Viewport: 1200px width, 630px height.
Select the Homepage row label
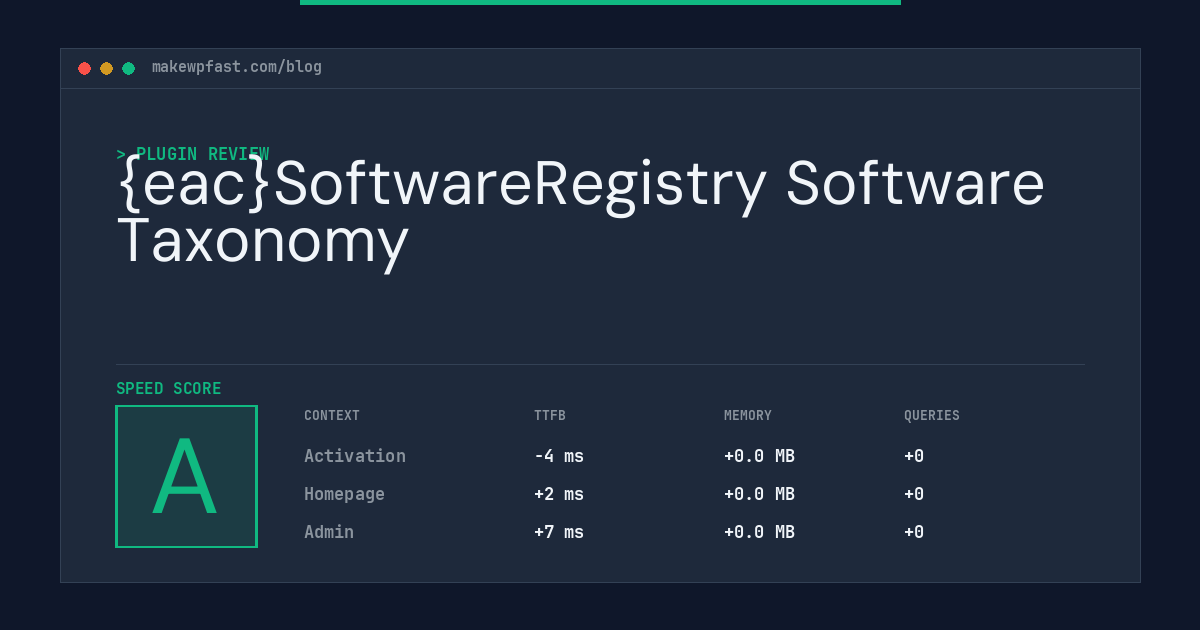point(345,494)
